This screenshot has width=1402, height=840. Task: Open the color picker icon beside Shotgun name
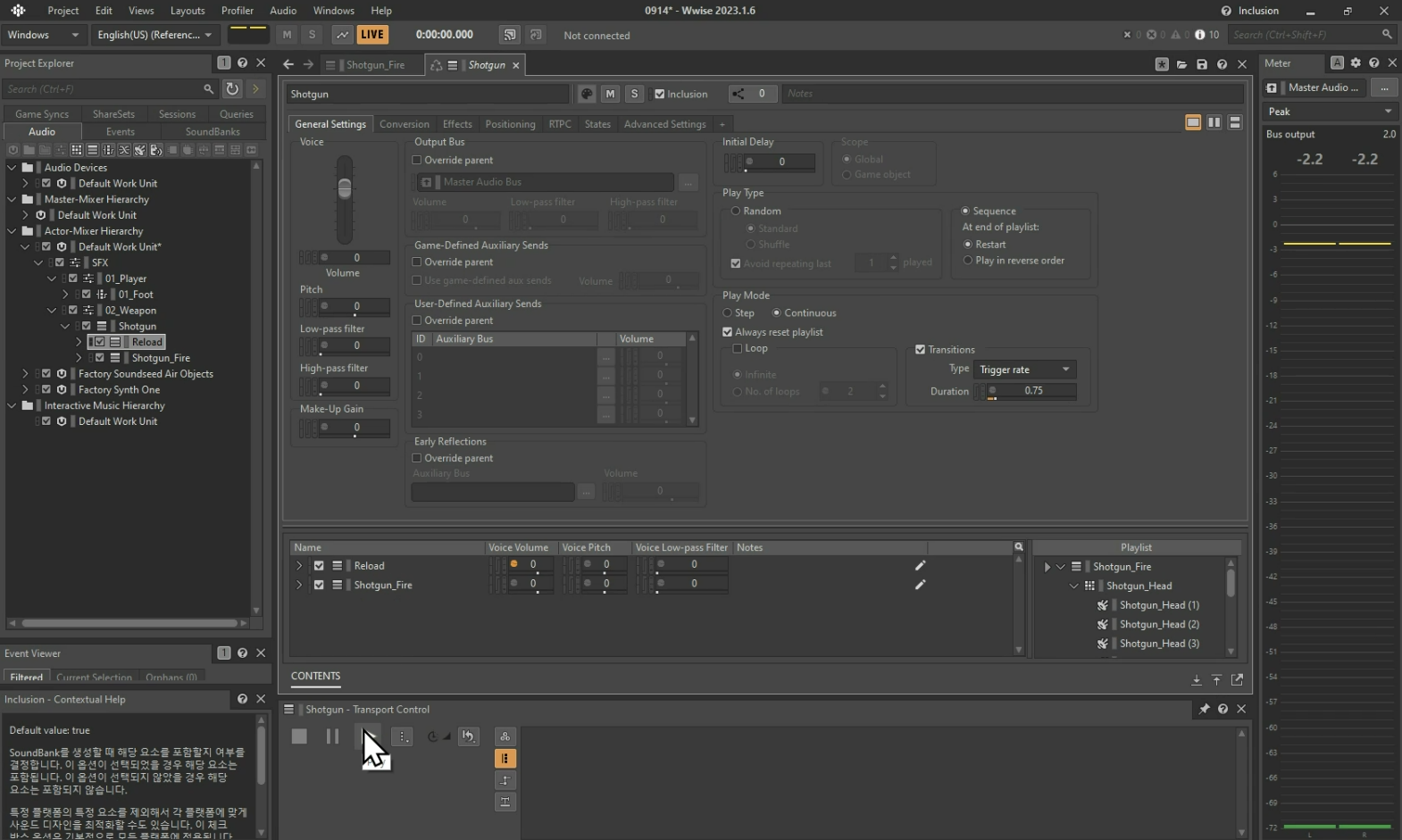587,94
